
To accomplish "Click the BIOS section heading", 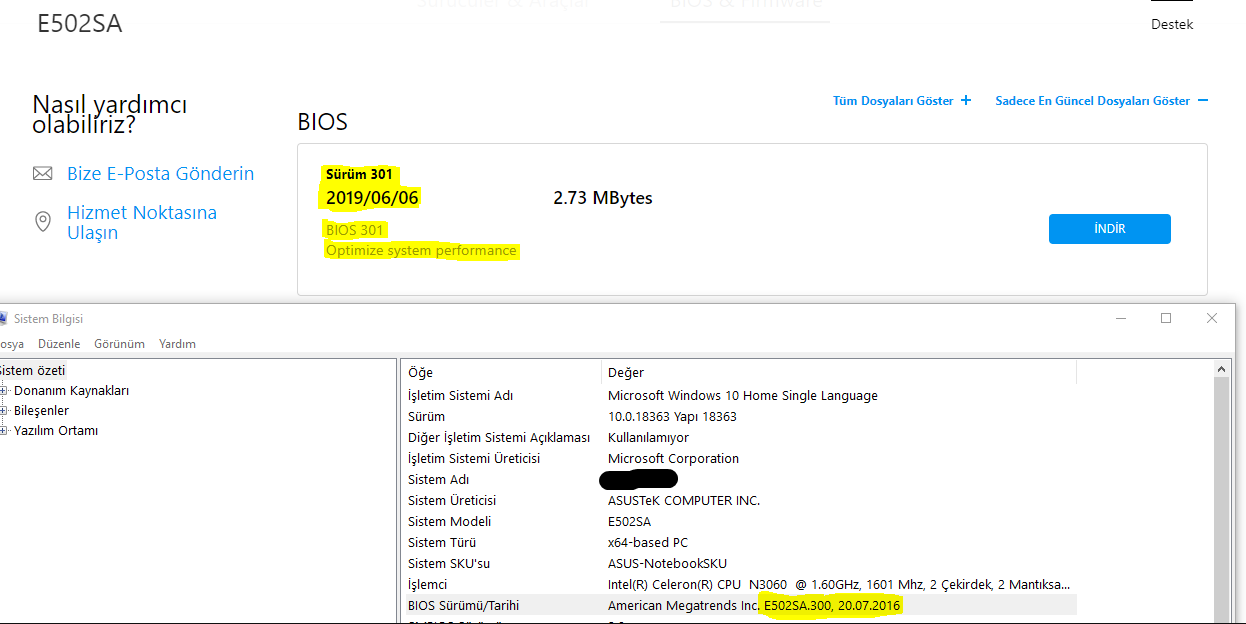I will coord(323,123).
